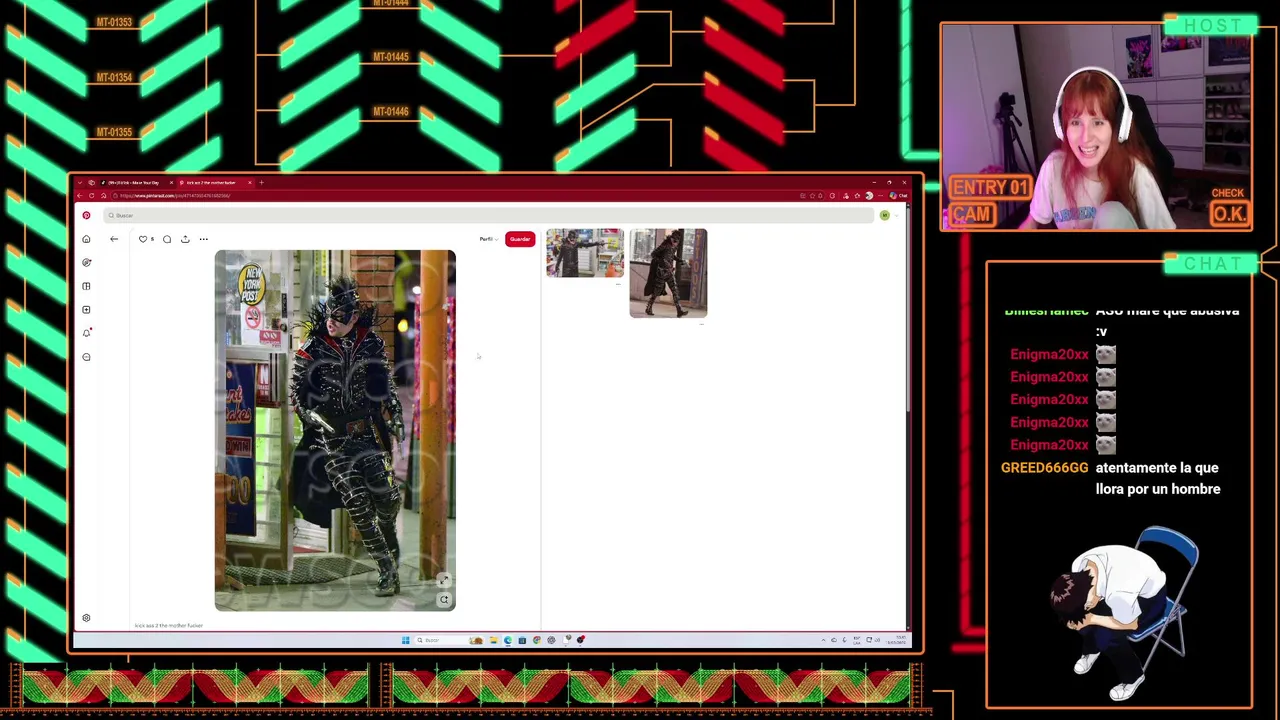The height and width of the screenshot is (720, 1280).
Task: Open the Explore compass icon in sidebar
Action: click(86, 262)
